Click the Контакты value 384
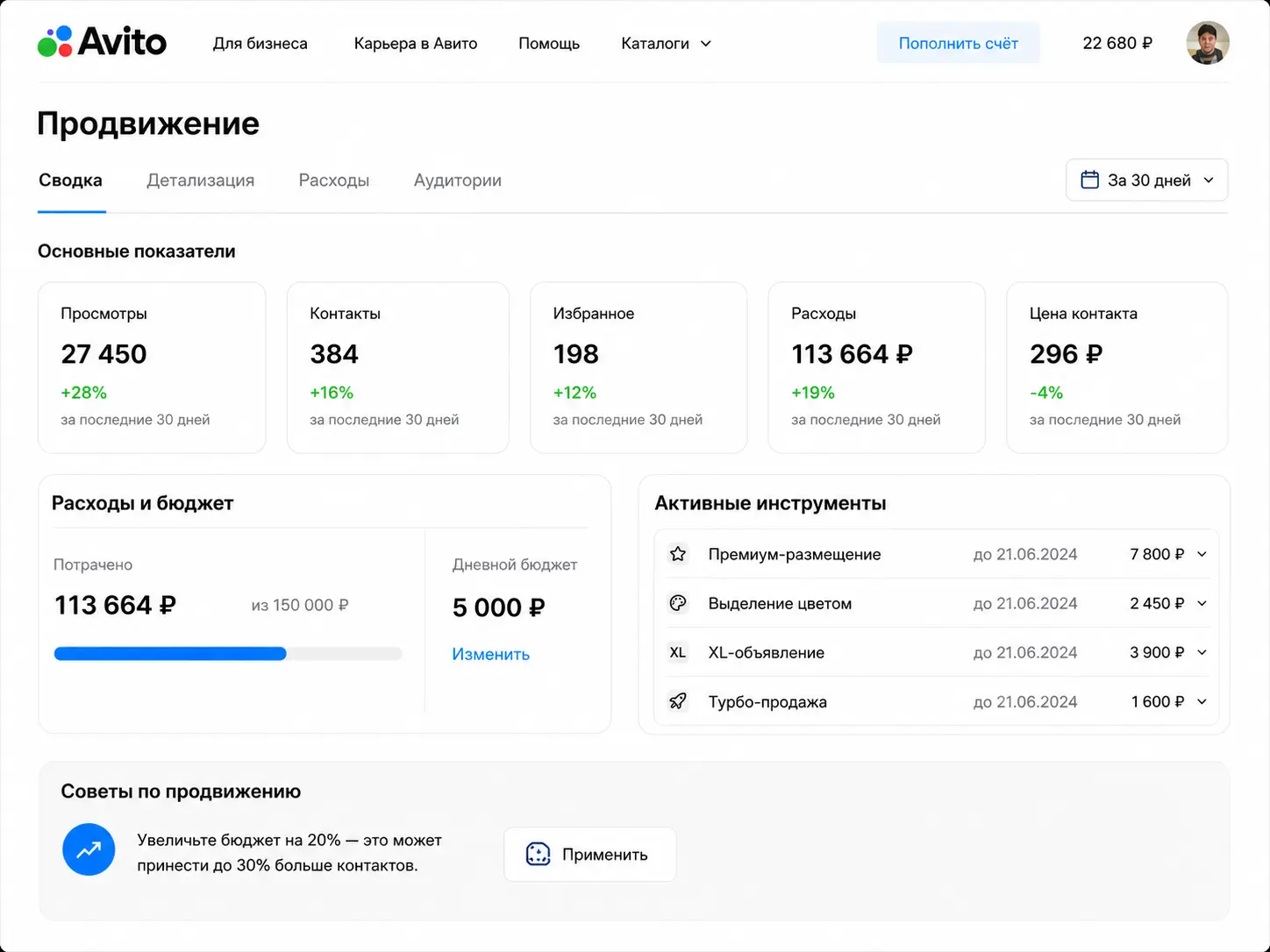The image size is (1270, 952). click(x=334, y=353)
